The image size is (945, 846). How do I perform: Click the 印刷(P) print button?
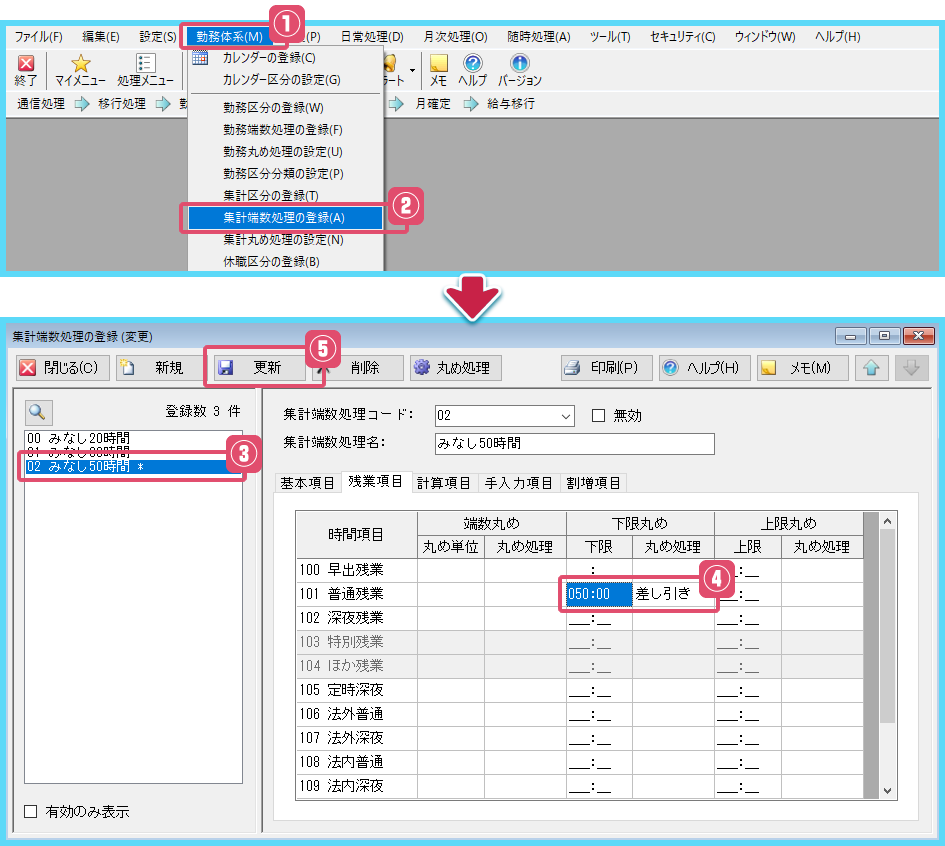603,368
